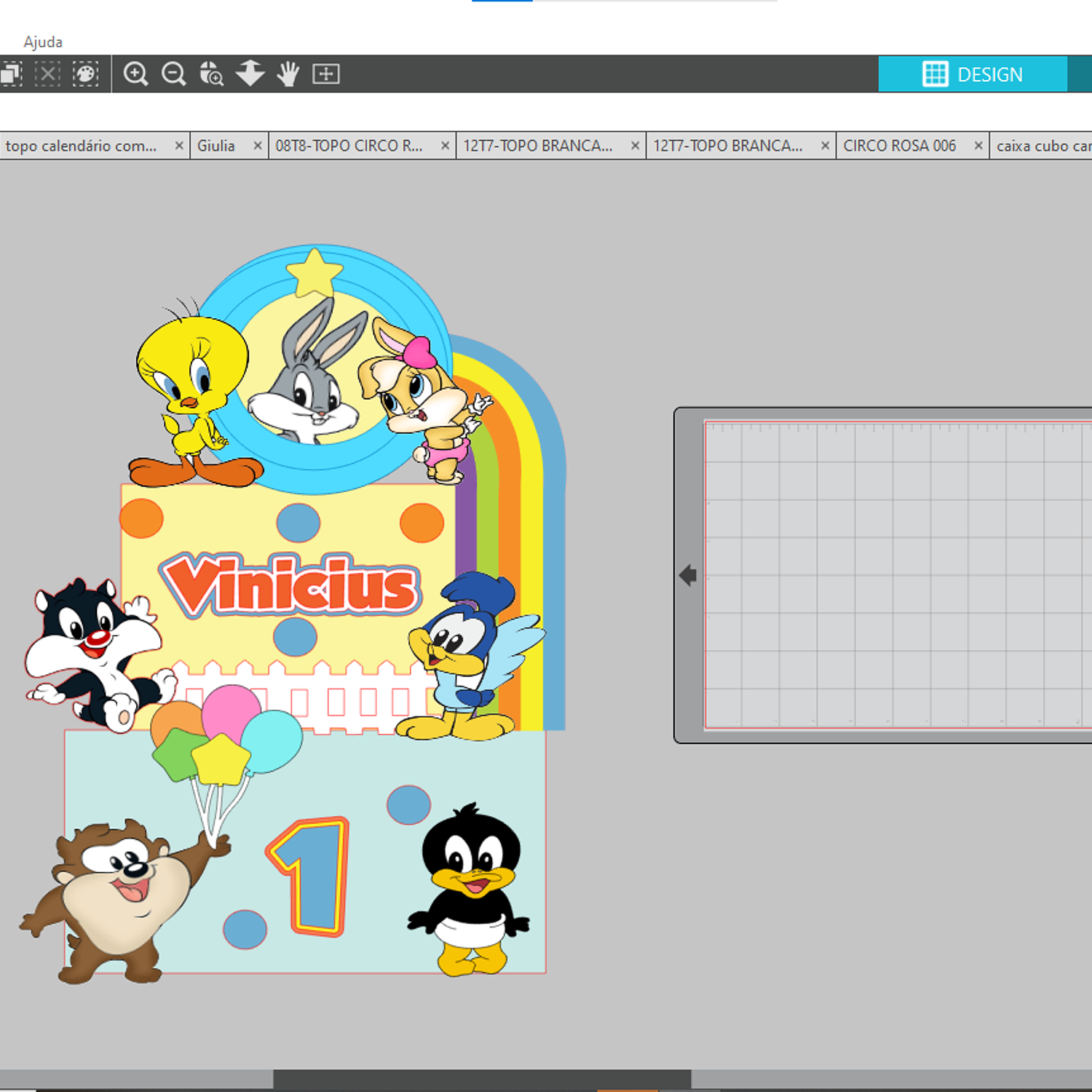The height and width of the screenshot is (1092, 1092).
Task: Select the Zoom Out tool
Action: click(x=173, y=74)
